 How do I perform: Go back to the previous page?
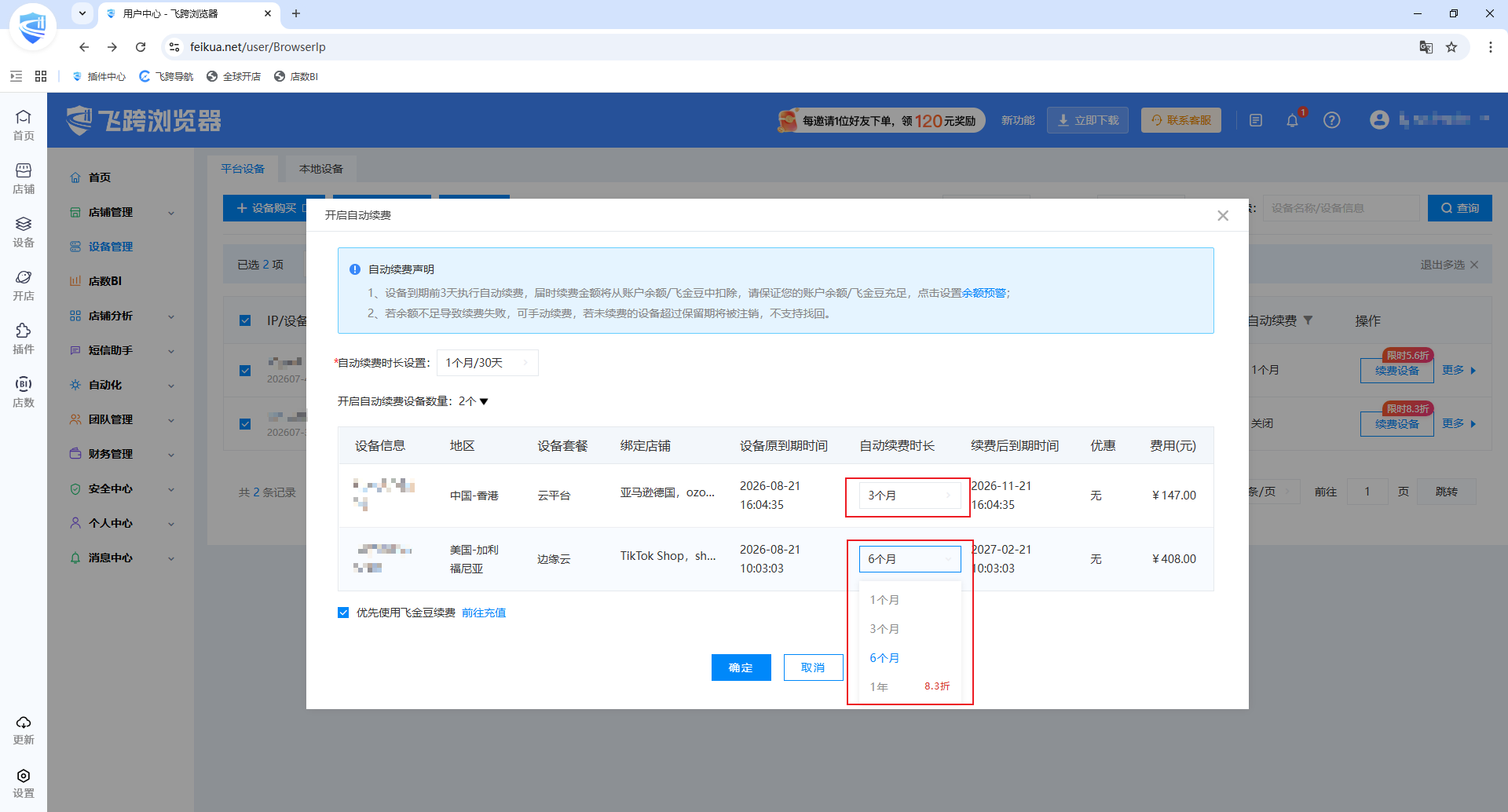84,47
